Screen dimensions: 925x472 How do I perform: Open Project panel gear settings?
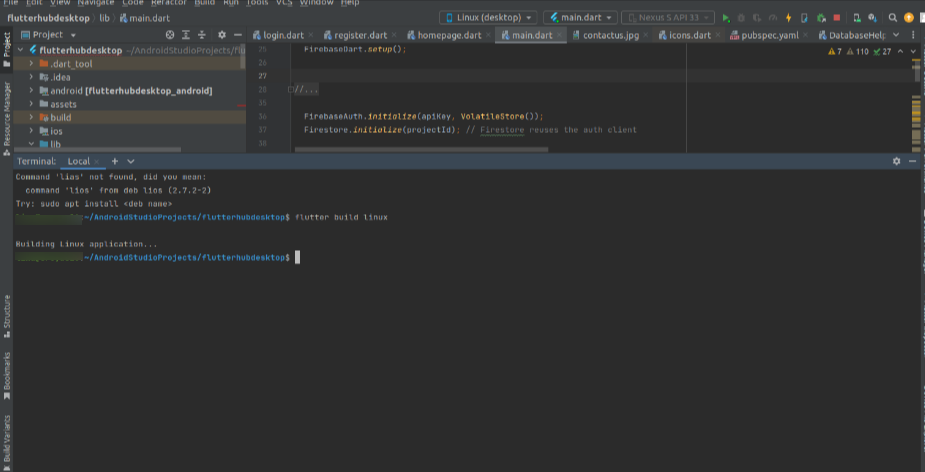click(221, 35)
